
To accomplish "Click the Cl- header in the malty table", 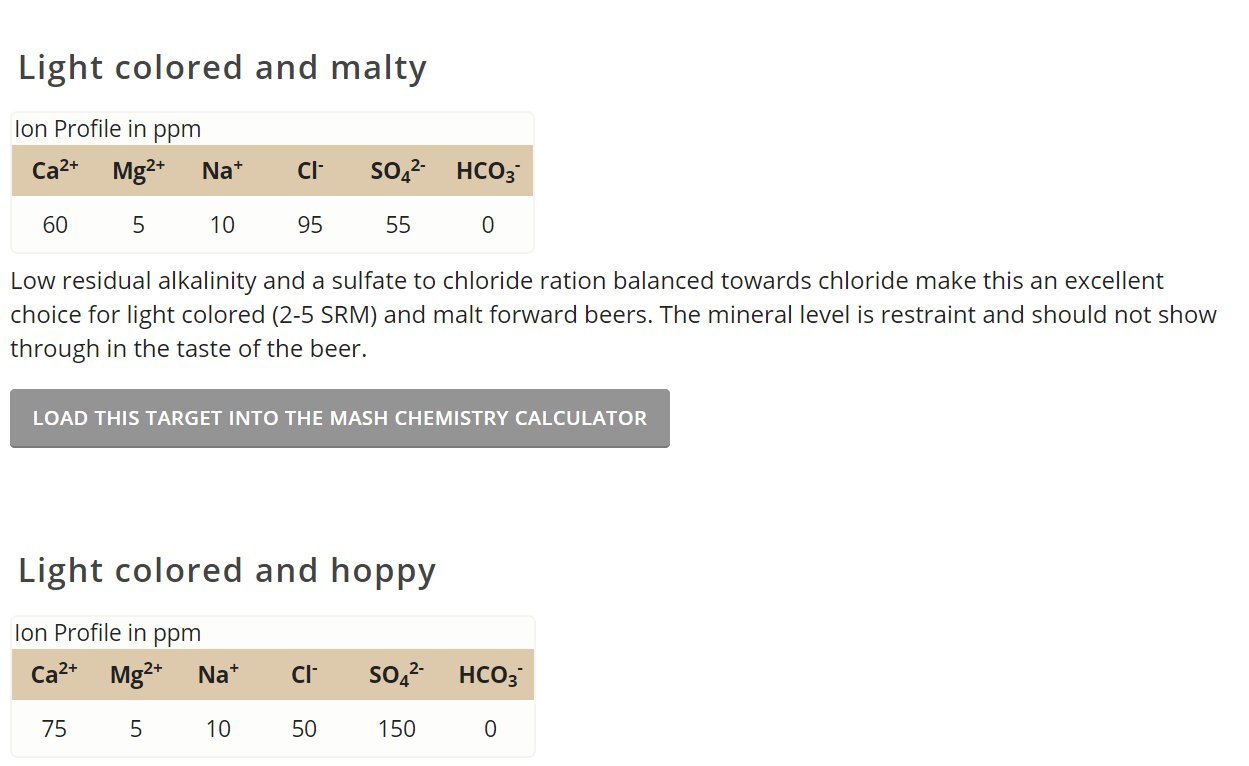I will (x=310, y=171).
